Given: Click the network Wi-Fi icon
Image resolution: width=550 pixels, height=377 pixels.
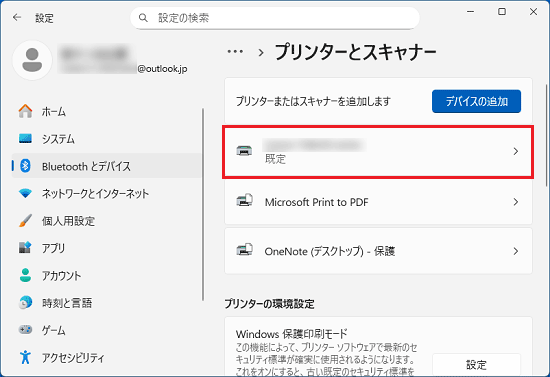Looking at the screenshot, I should coord(25,193).
